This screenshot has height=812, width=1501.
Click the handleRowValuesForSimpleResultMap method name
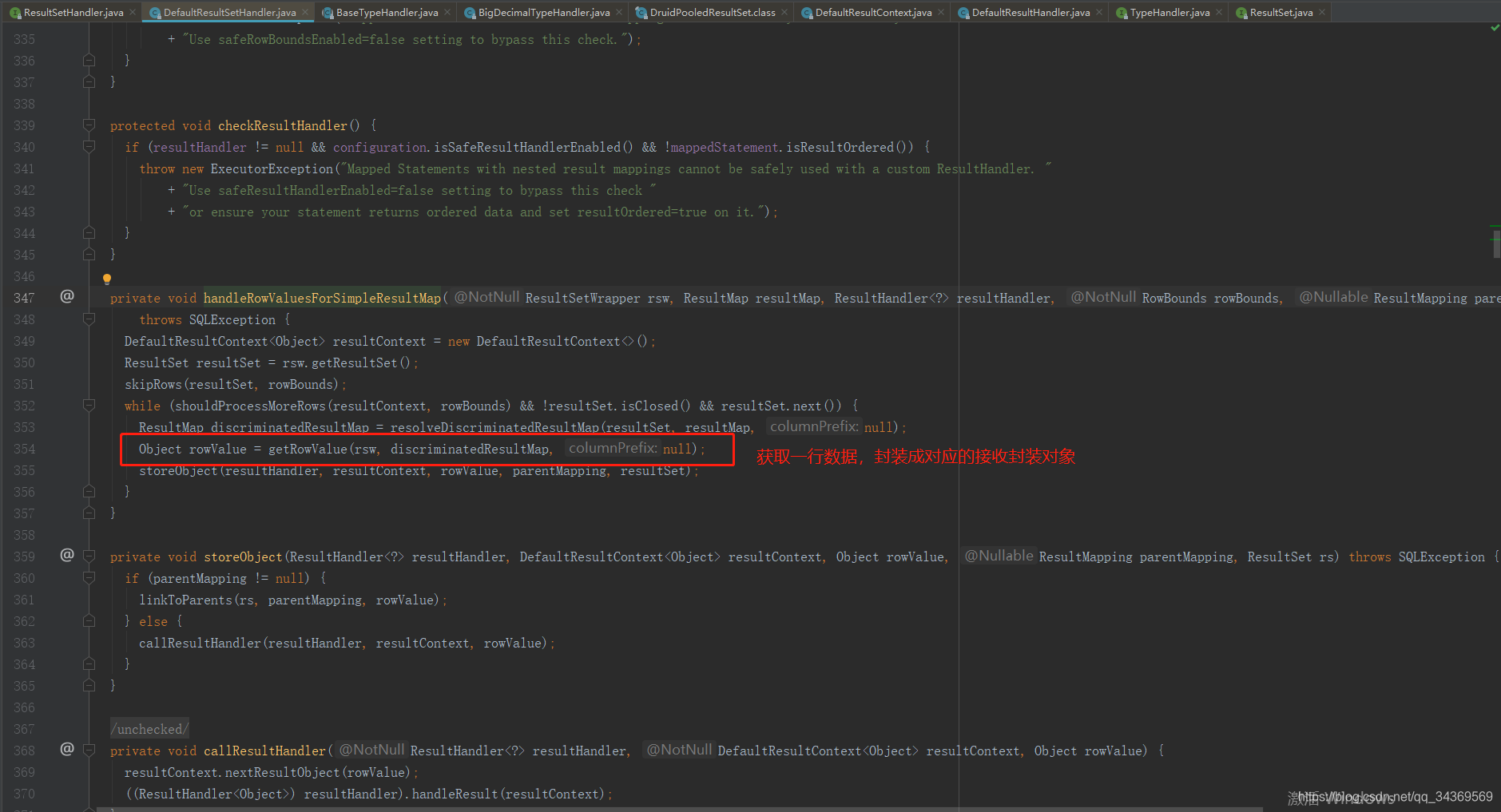(x=322, y=298)
